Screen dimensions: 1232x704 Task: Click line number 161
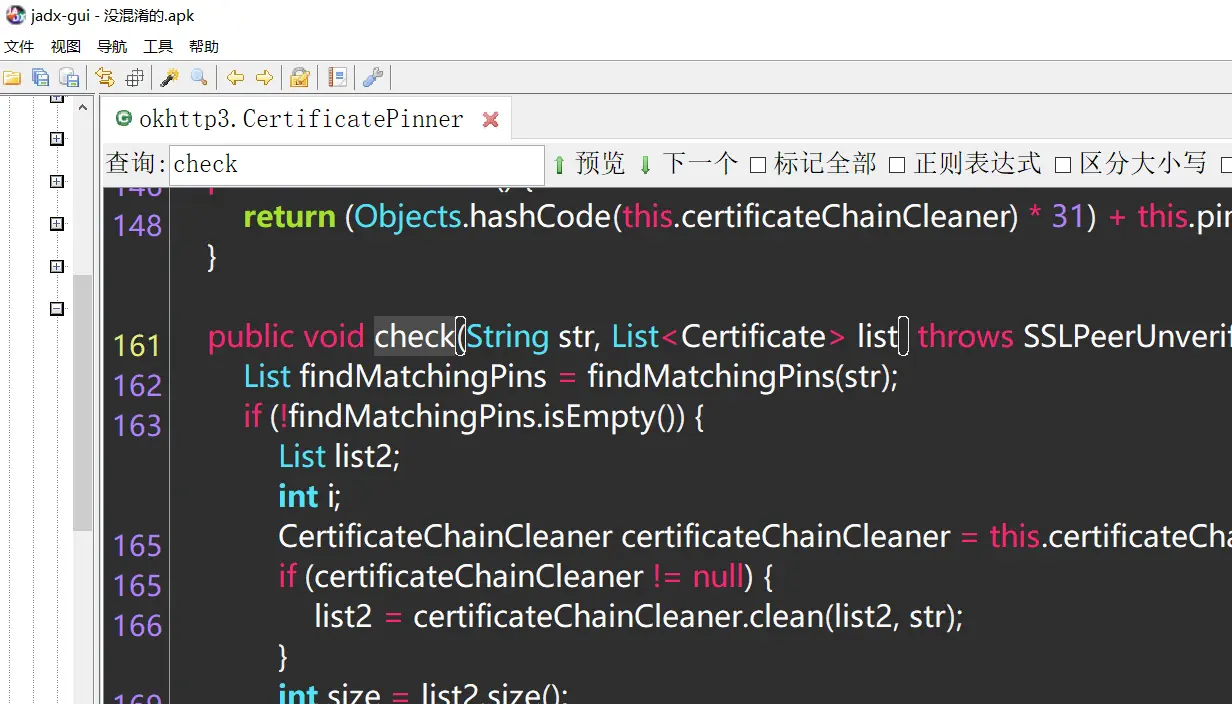pos(137,346)
